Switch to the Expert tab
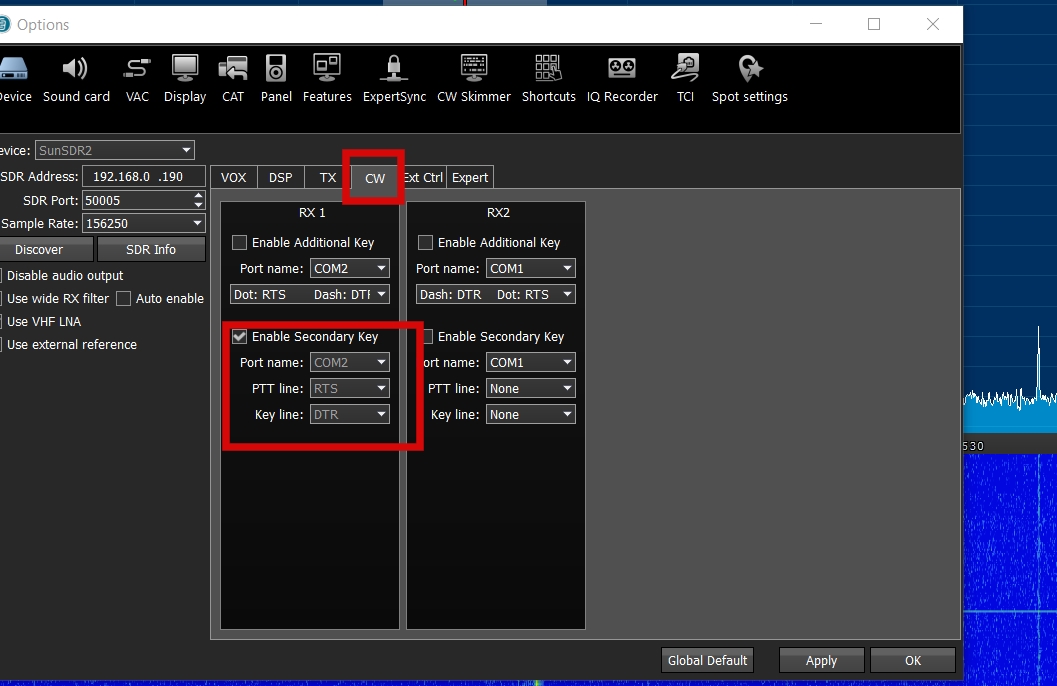The image size is (1057, 686). [x=470, y=178]
